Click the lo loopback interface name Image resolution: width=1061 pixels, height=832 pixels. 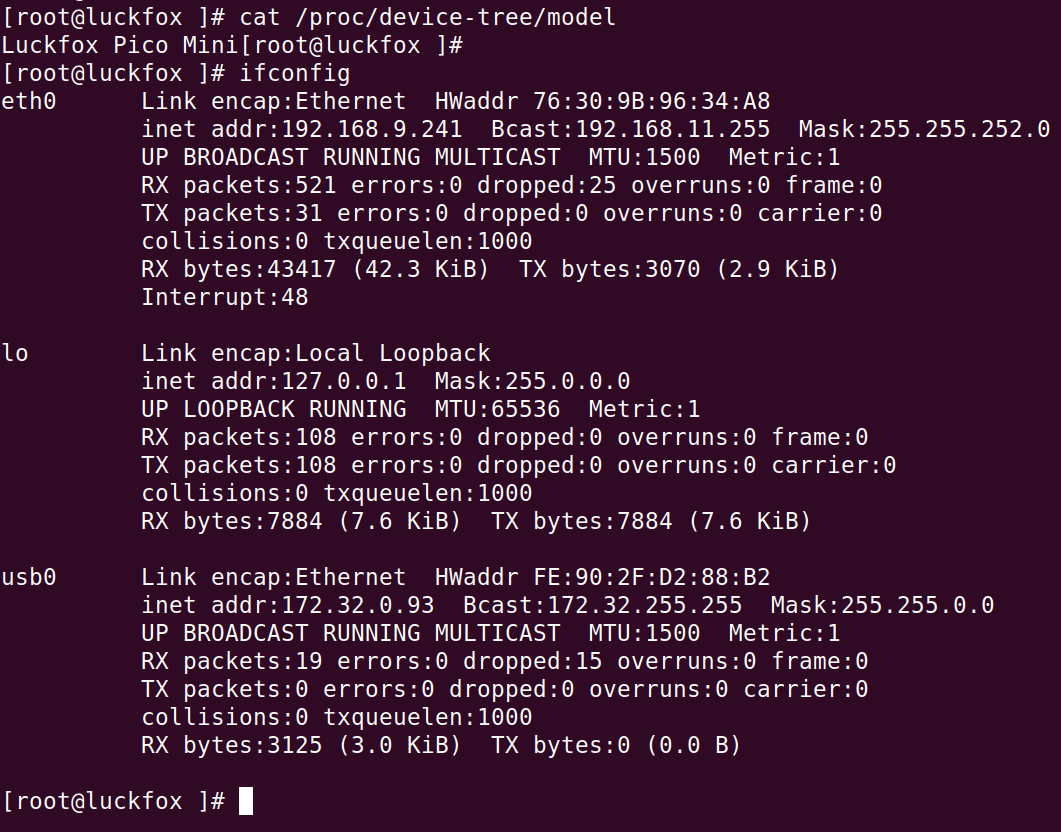[x=15, y=353]
